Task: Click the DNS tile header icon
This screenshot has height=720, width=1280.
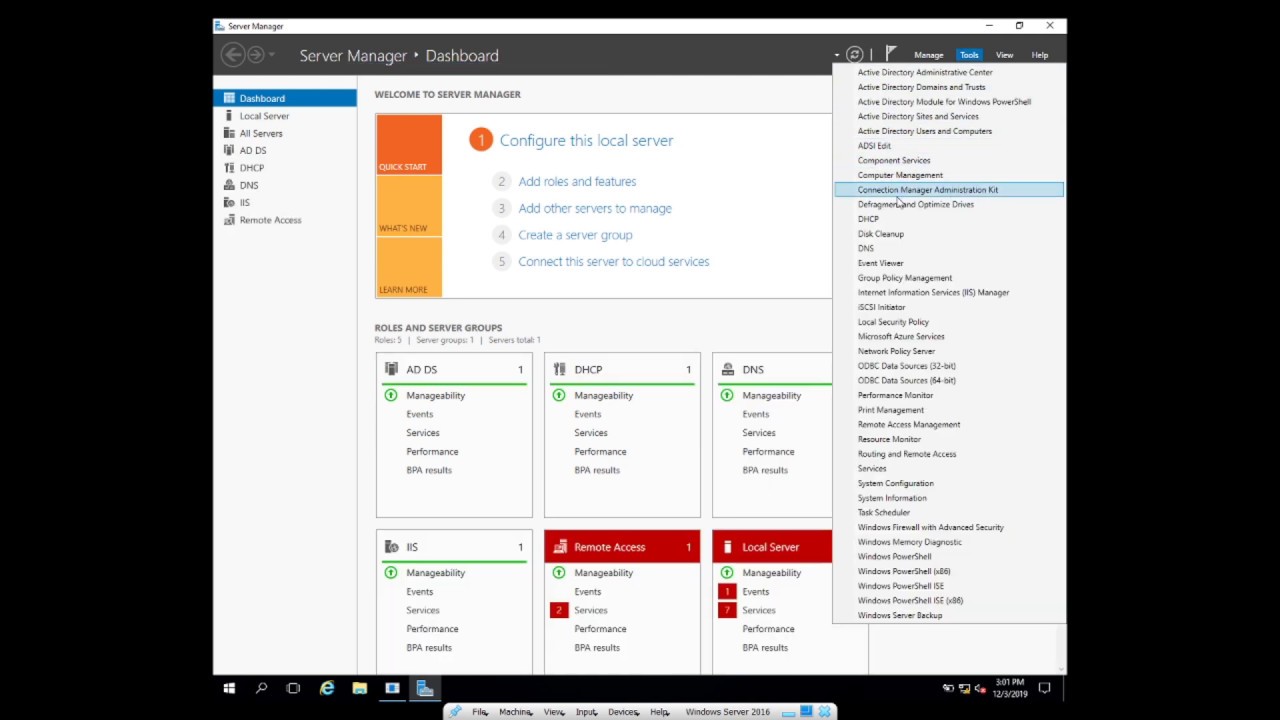Action: pos(727,369)
